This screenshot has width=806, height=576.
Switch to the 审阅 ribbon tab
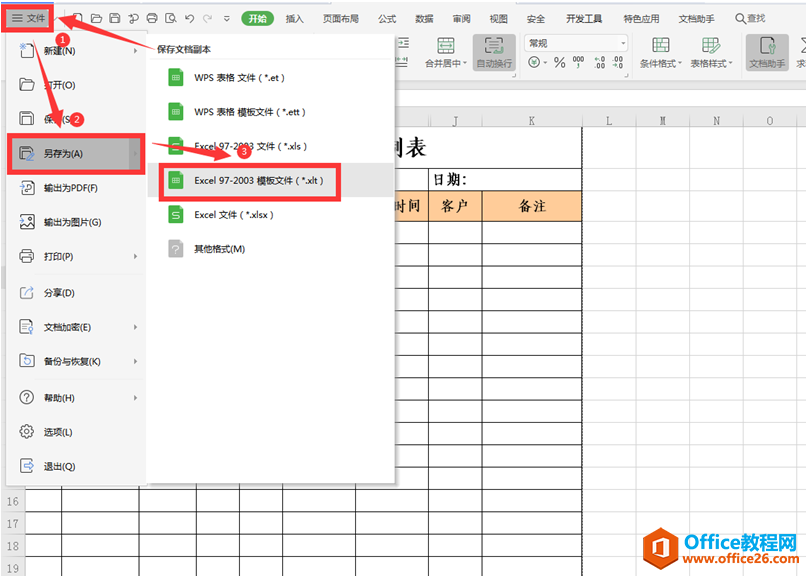pos(461,18)
